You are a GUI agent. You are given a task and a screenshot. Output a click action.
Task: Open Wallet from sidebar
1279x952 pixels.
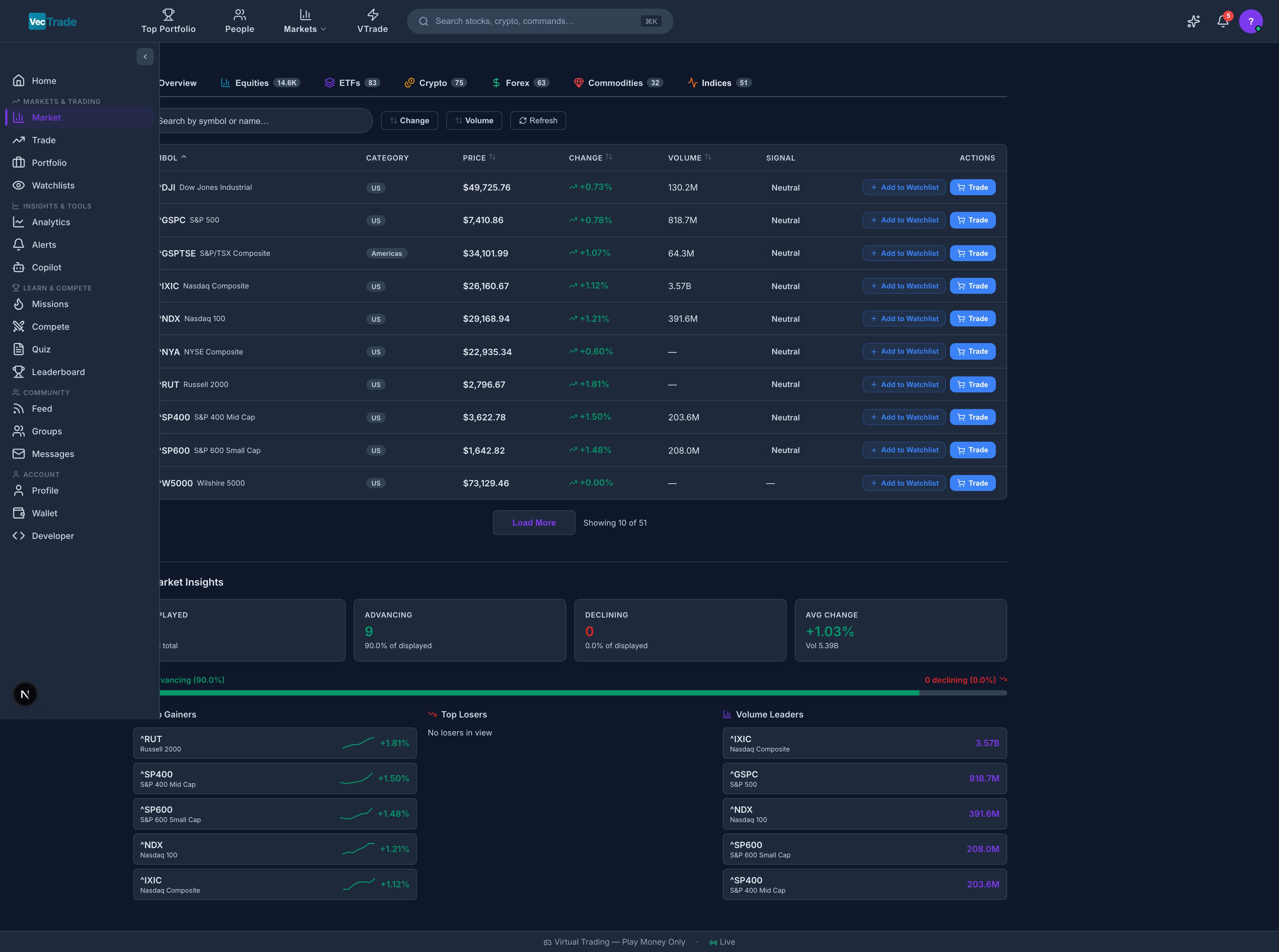click(80, 513)
